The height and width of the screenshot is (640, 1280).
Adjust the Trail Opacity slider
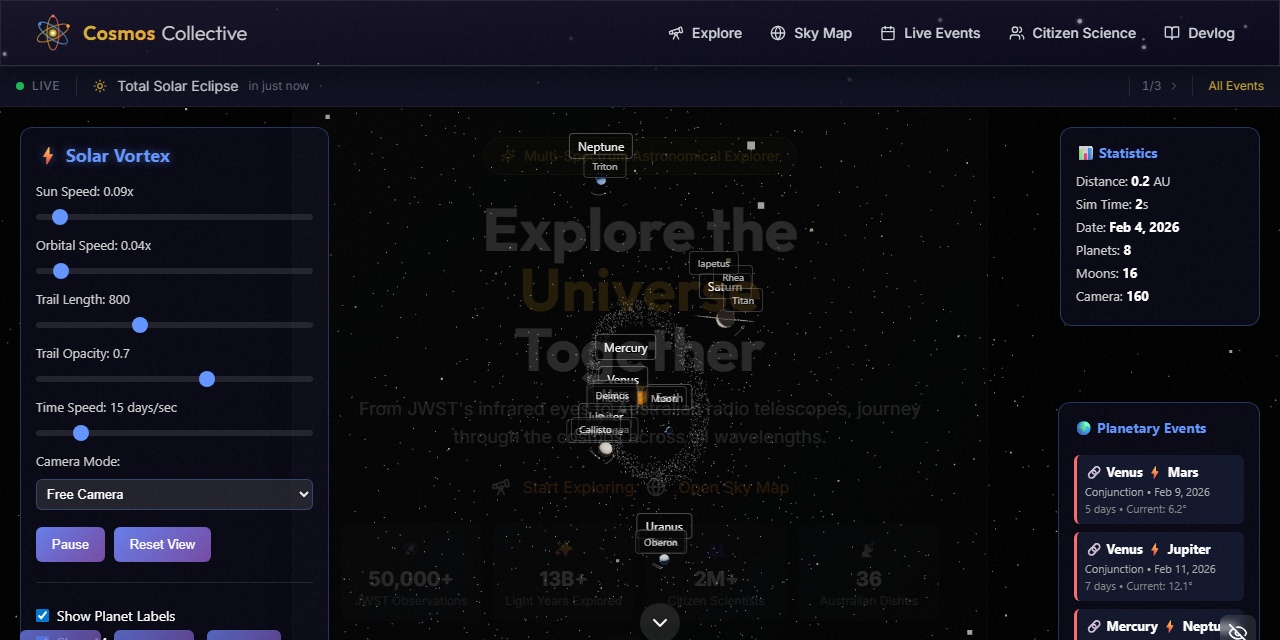174,379
